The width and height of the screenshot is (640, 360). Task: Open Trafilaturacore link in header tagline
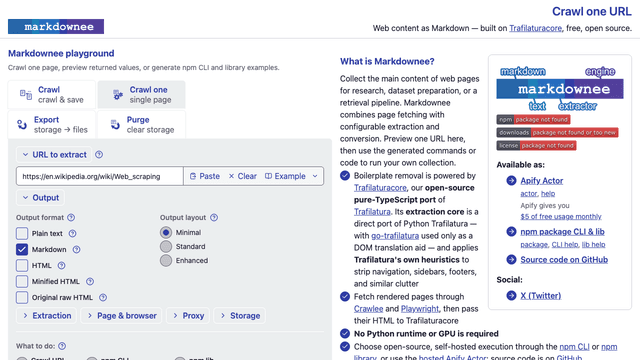click(x=535, y=28)
